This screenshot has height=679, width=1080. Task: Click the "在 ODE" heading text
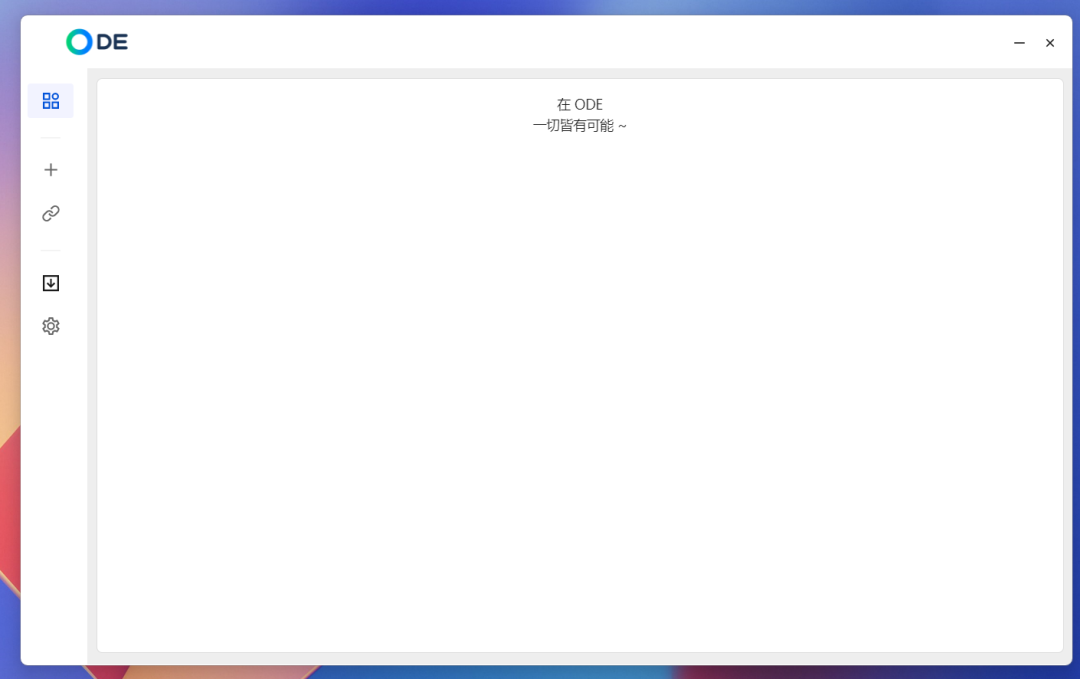[x=580, y=104]
